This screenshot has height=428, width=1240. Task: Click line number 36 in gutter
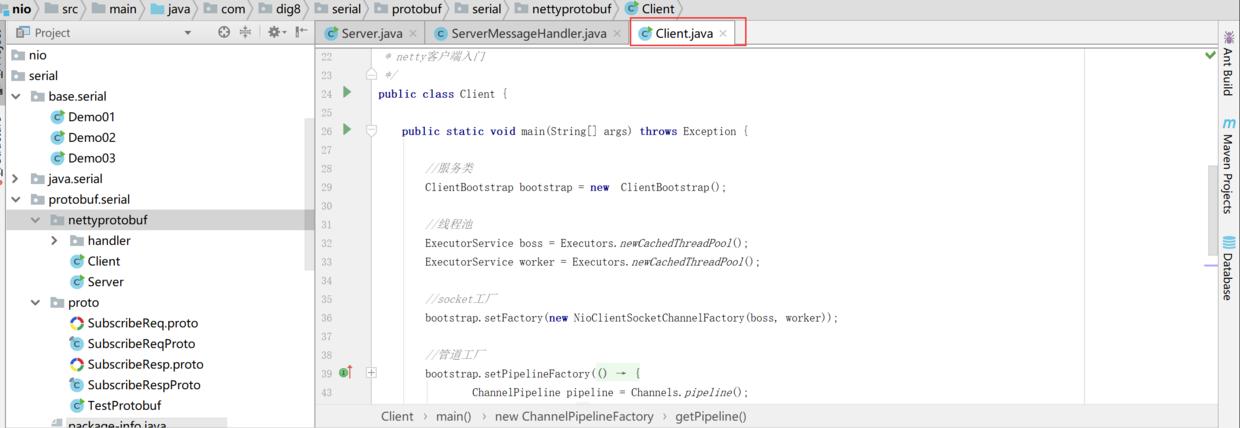pos(326,318)
